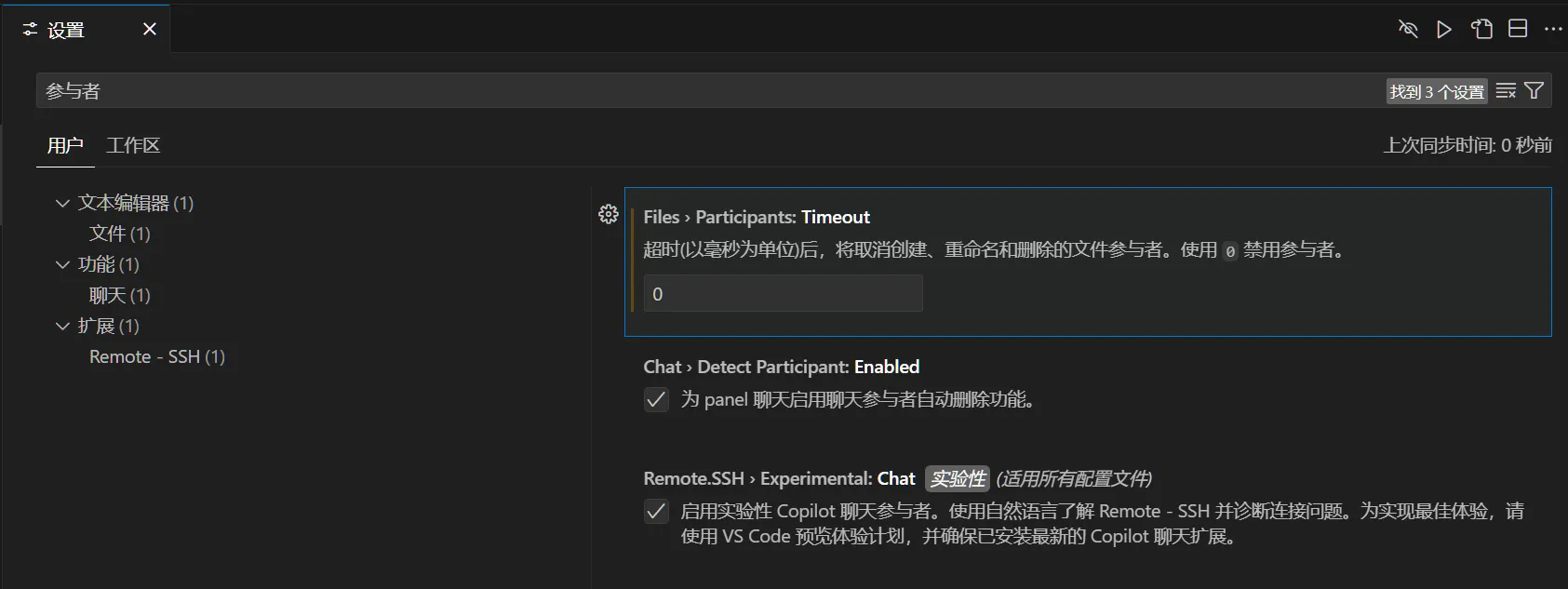
Task: Collapse the 扩展 tree group
Action: tap(62, 326)
